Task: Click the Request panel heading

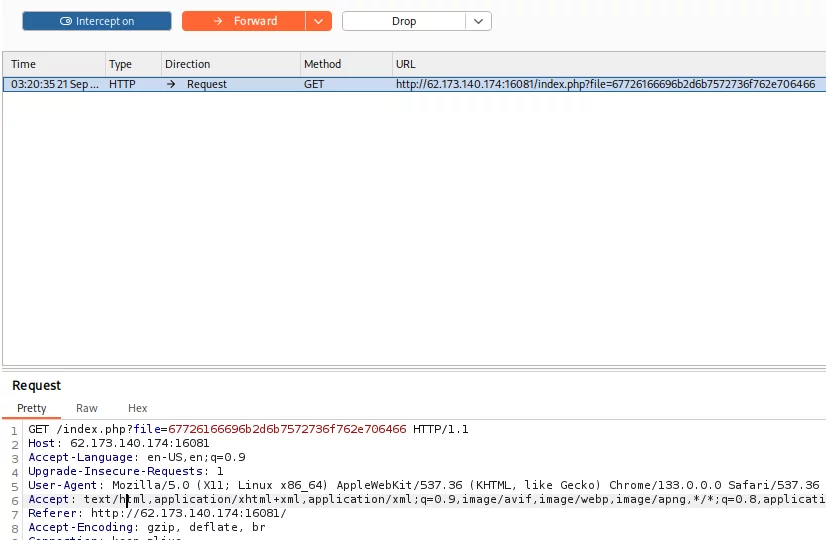Action: pyautogui.click(x=36, y=386)
